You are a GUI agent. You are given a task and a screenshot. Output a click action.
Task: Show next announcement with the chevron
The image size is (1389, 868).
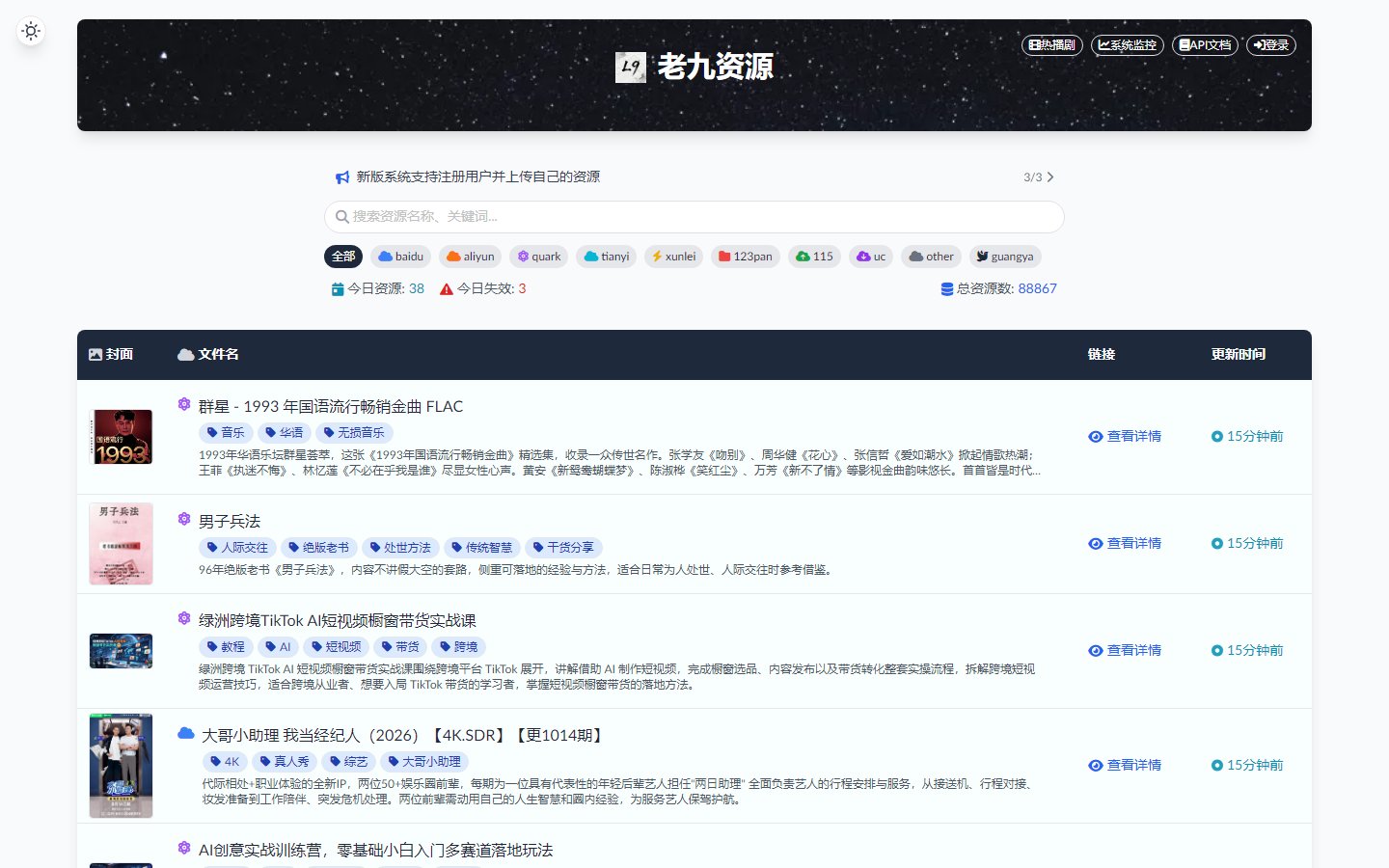pos(1050,177)
